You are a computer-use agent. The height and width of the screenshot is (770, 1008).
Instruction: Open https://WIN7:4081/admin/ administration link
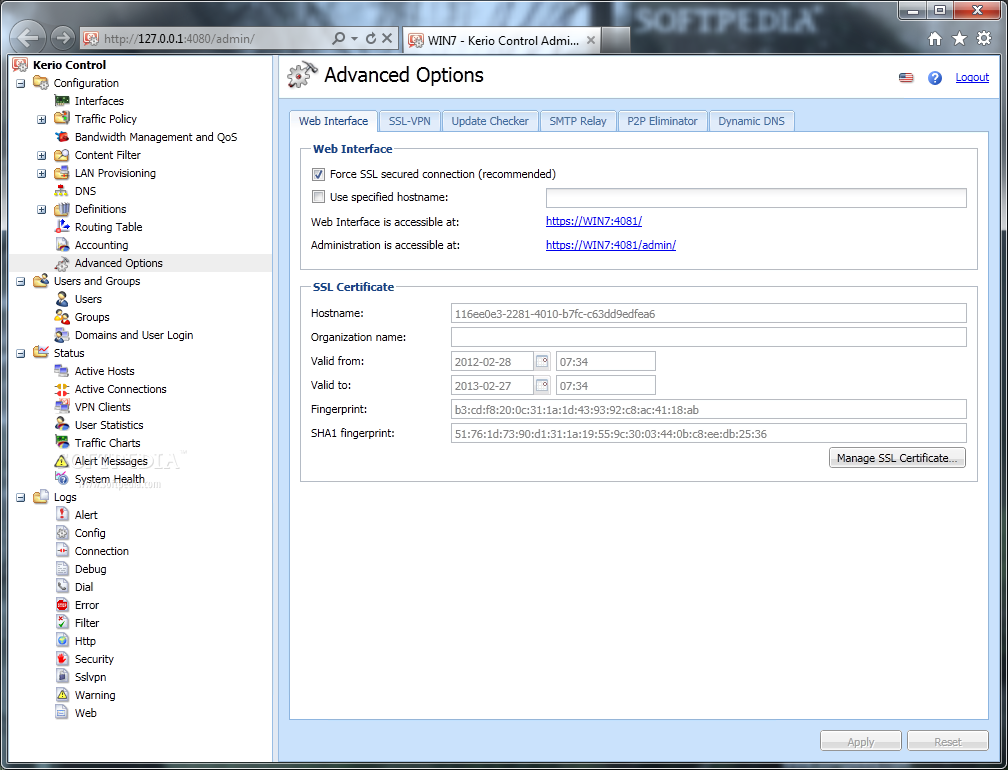(x=611, y=245)
